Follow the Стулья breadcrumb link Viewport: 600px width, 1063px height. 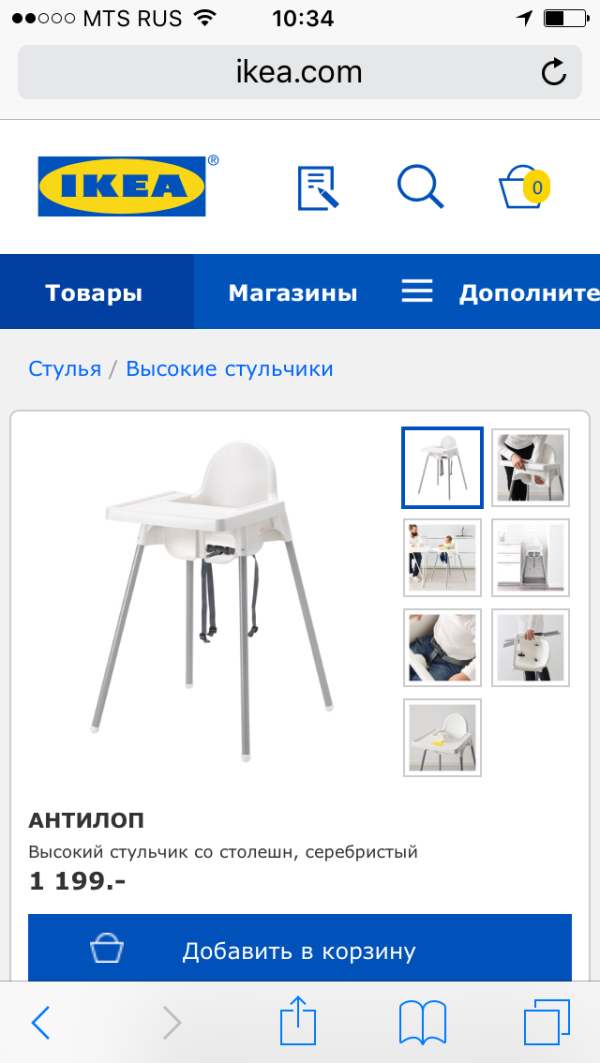click(x=64, y=369)
